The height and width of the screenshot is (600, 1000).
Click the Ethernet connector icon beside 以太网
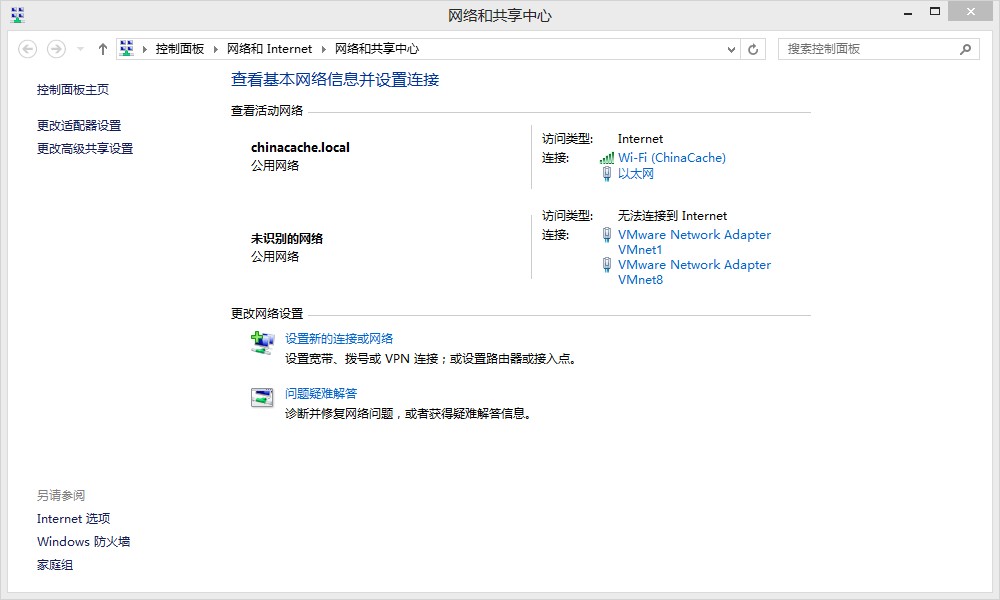coord(607,173)
